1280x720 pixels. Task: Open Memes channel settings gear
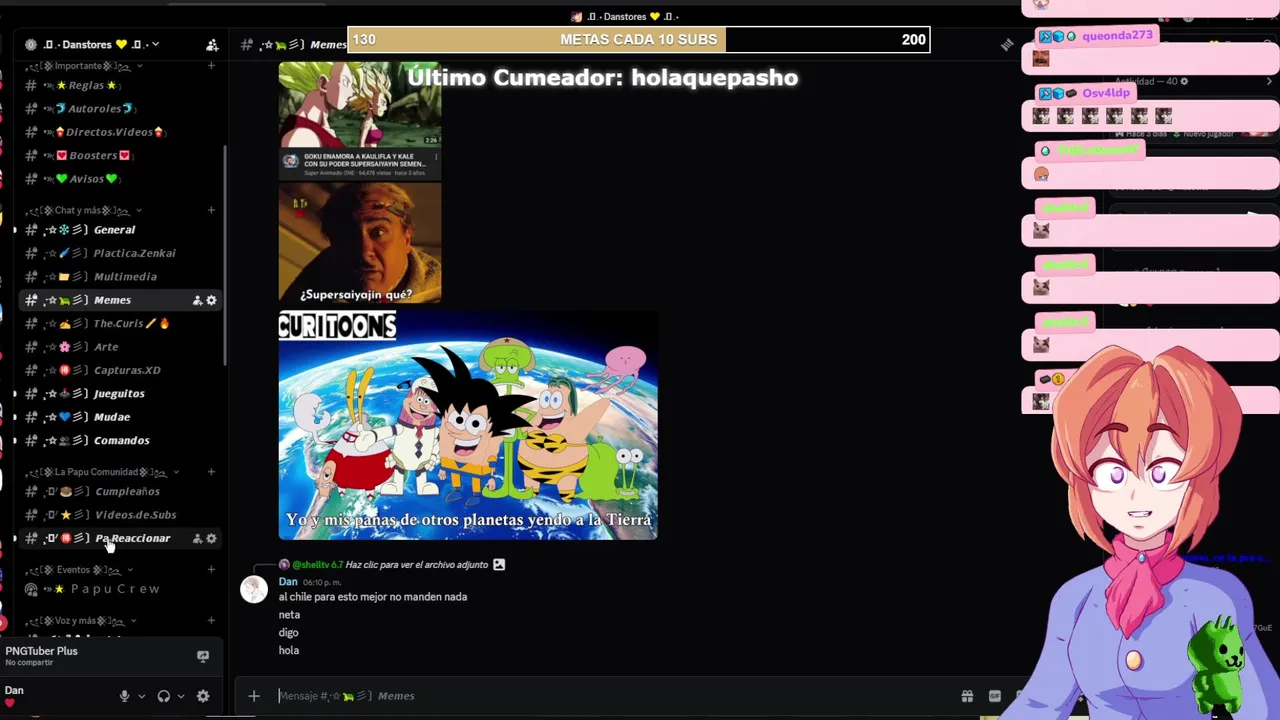pos(211,300)
